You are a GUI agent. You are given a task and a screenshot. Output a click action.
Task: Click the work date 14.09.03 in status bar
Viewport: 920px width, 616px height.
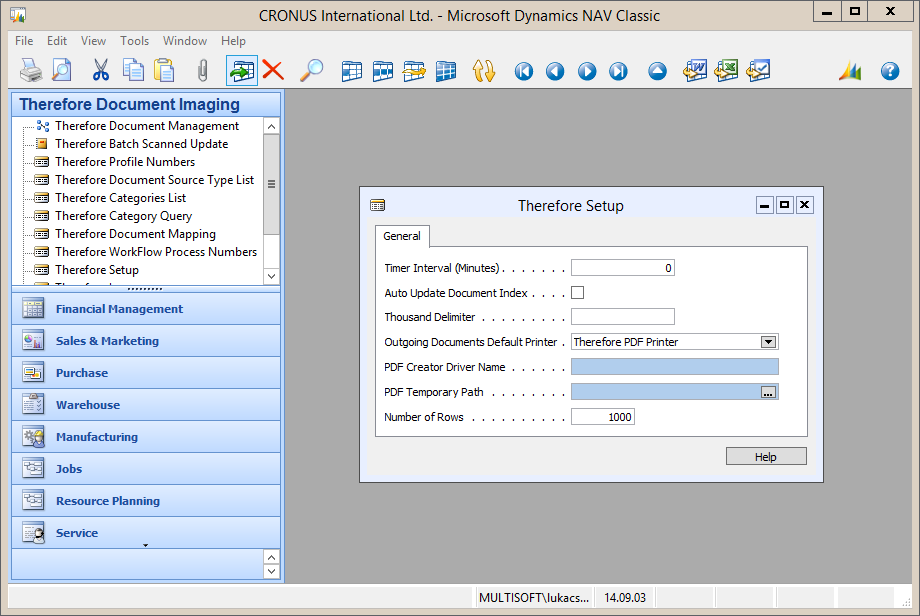tap(625, 598)
